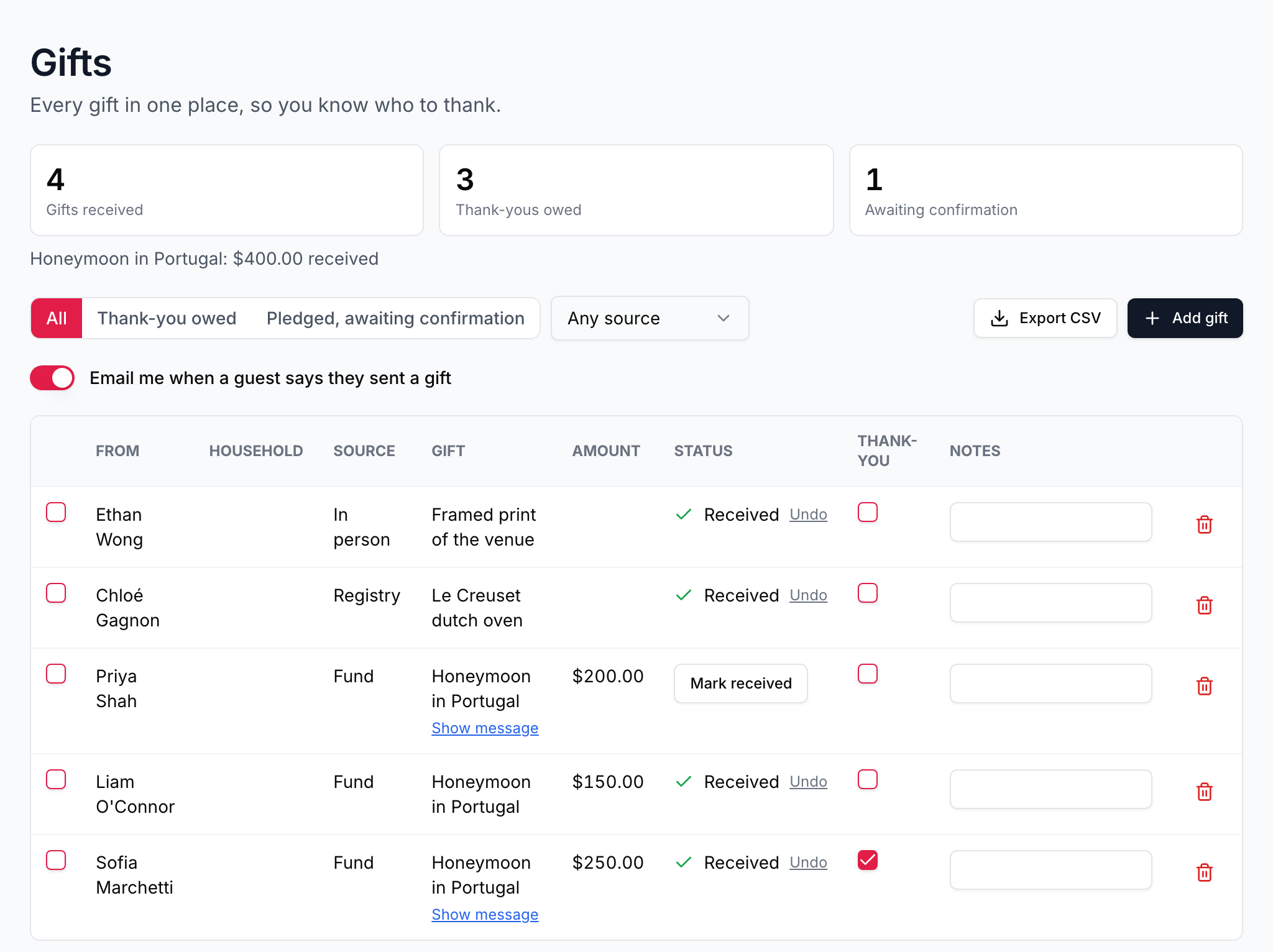The image size is (1273, 952).
Task: Click notes field for Sofia Marchetti
Action: (1050, 870)
